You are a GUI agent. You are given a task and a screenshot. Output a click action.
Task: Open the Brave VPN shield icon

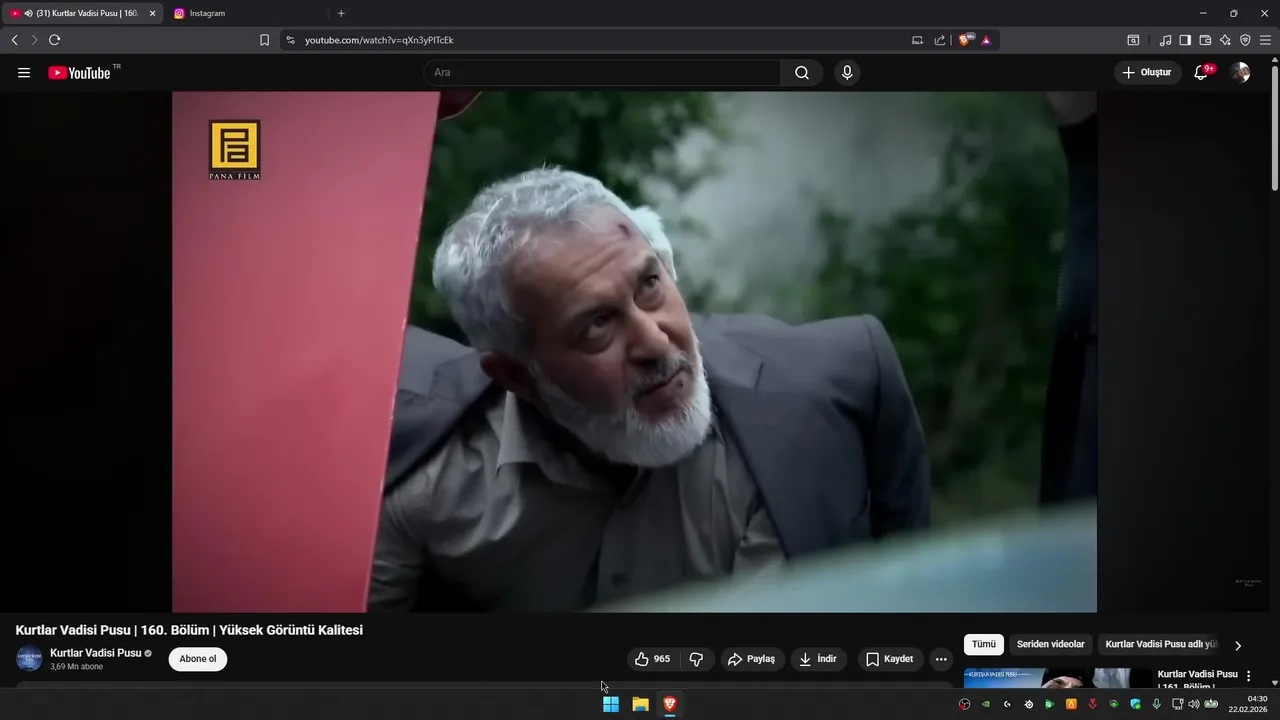(1245, 40)
